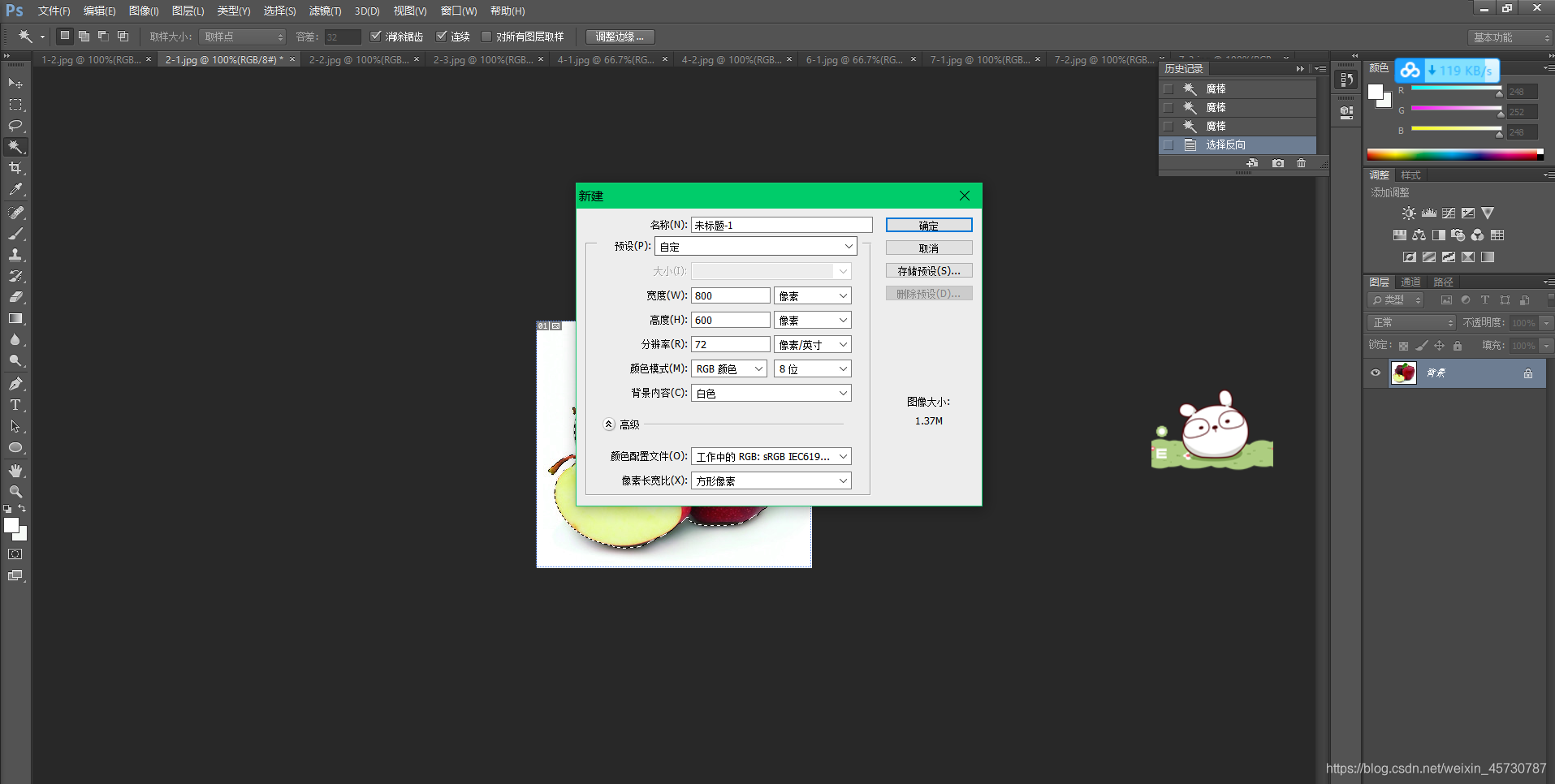Image resolution: width=1555 pixels, height=784 pixels.
Task: Click the 分辨率 resolution input field
Action: coord(730,345)
